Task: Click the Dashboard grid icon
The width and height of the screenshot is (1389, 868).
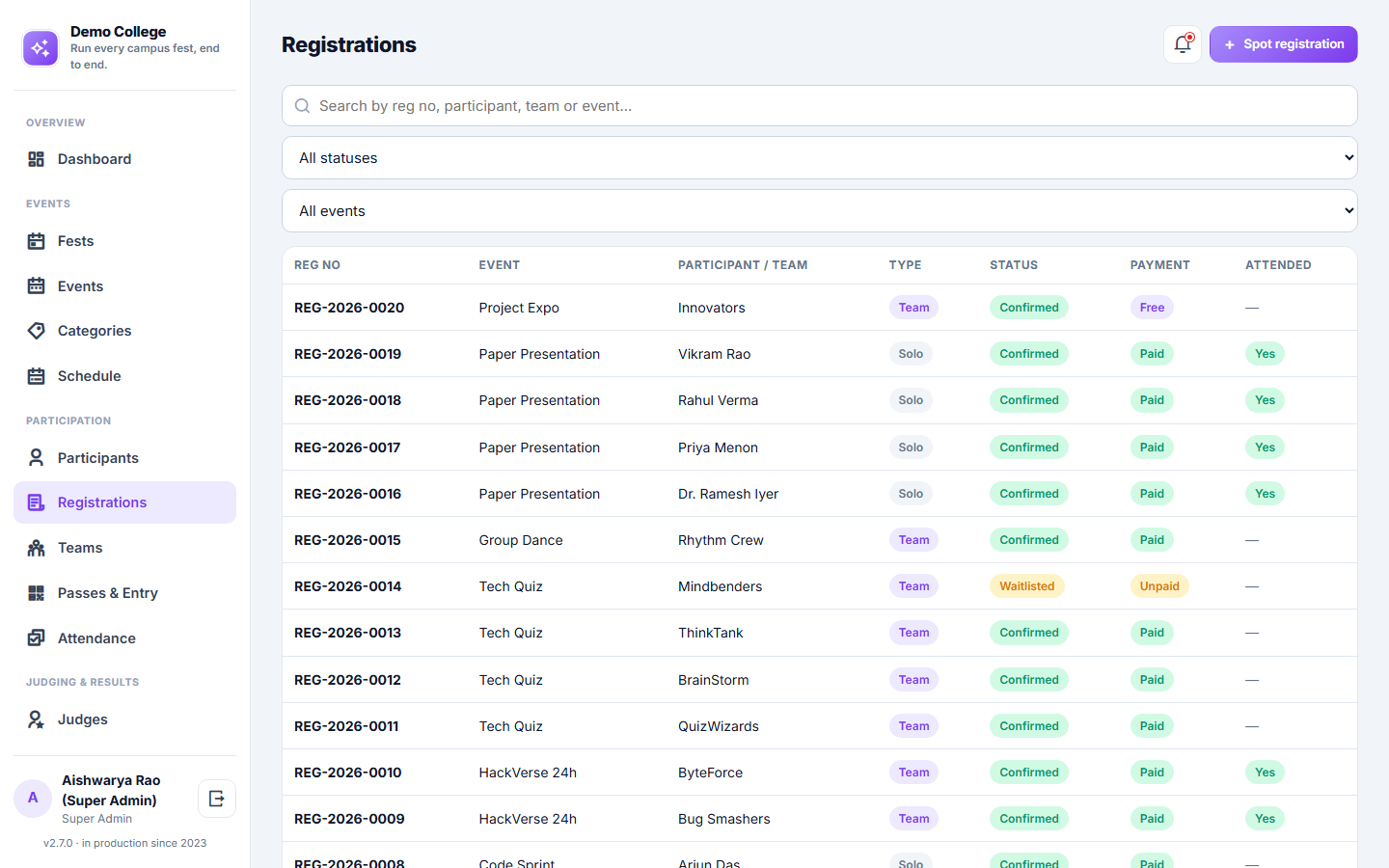Action: point(37,159)
